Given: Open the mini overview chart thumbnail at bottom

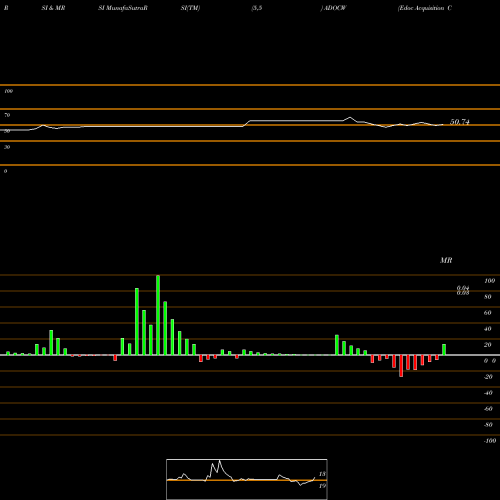Looking at the screenshot, I should (x=247, y=479).
